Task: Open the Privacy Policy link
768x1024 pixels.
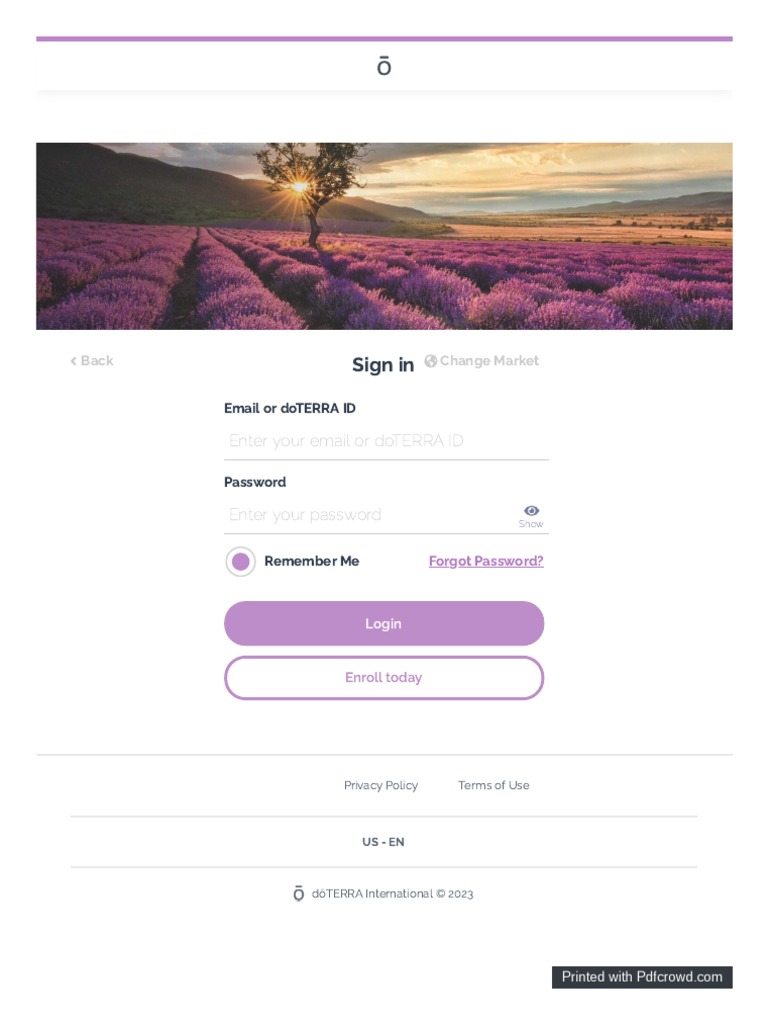Action: click(x=381, y=786)
